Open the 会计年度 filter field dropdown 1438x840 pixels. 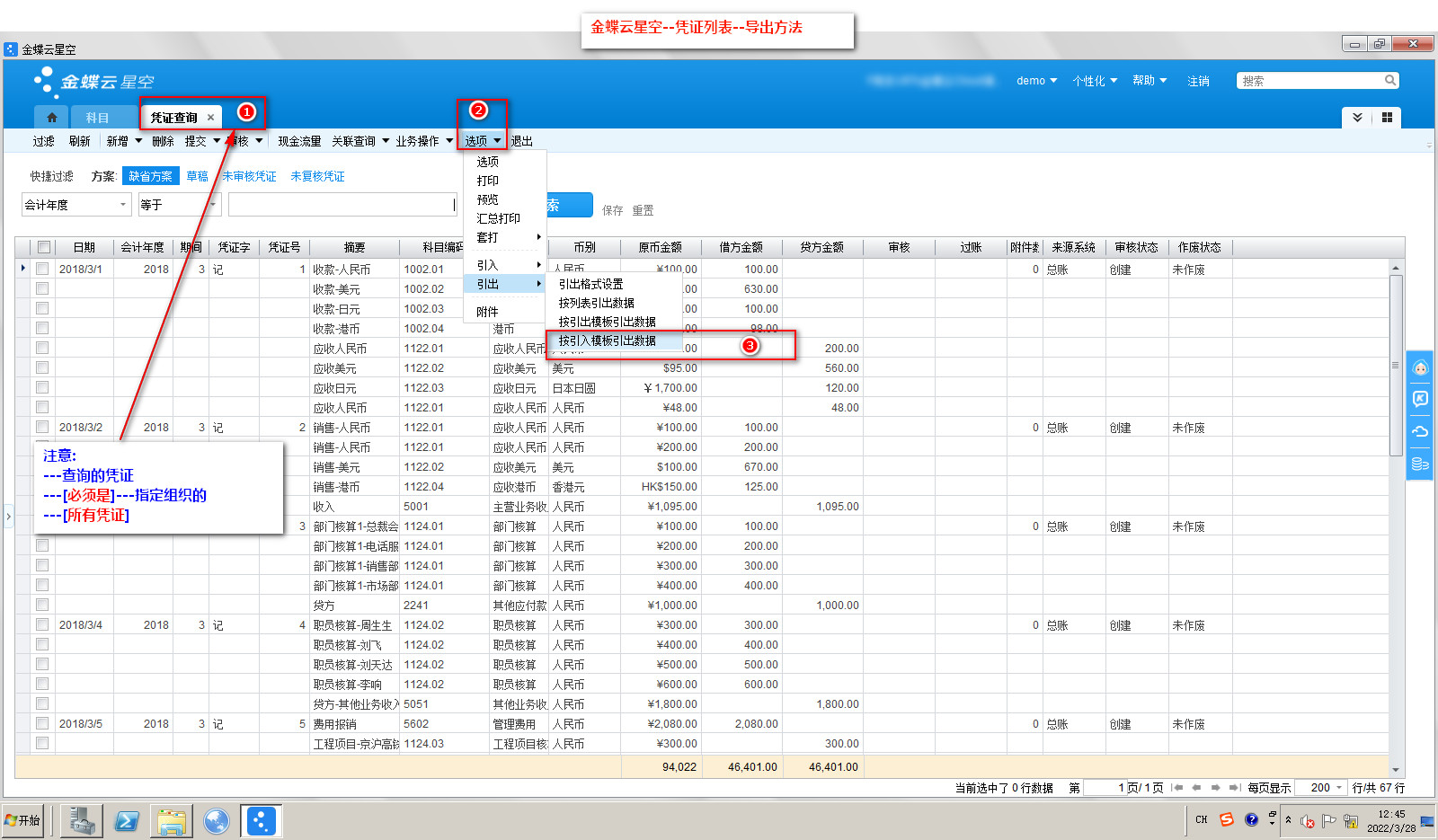123,205
